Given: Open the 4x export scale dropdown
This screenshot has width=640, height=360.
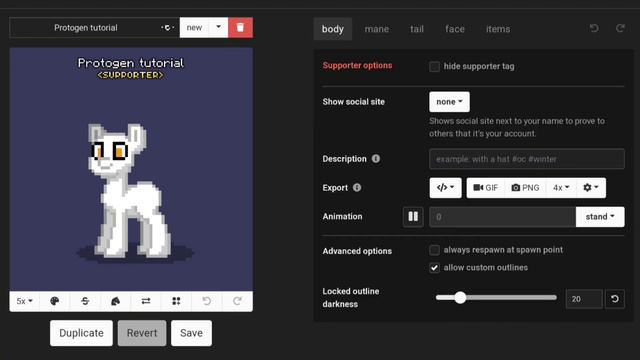Looking at the screenshot, I should [x=561, y=188].
